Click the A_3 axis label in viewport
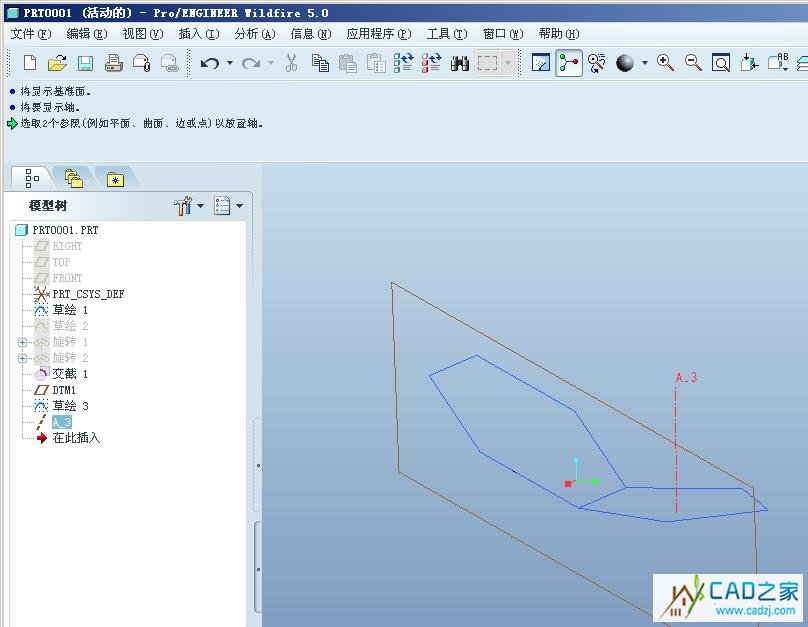 pyautogui.click(x=686, y=377)
